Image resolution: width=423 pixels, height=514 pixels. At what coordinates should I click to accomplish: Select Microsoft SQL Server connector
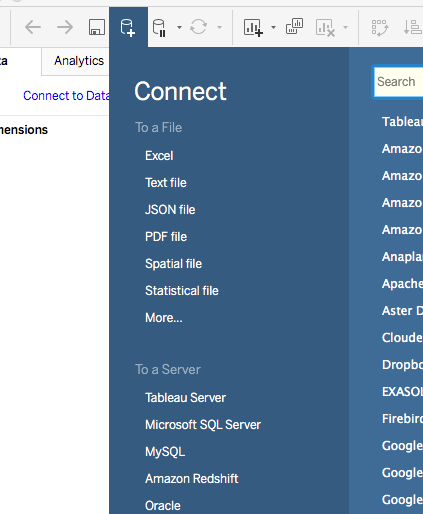203,425
